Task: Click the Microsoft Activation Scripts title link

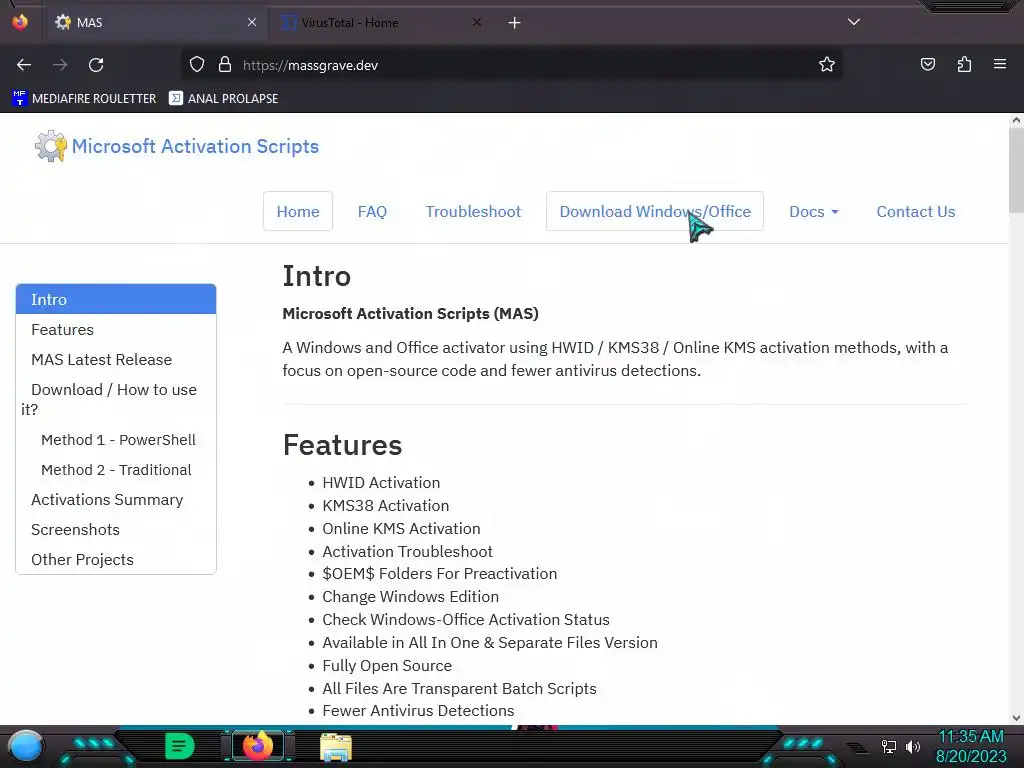Action: click(x=195, y=146)
